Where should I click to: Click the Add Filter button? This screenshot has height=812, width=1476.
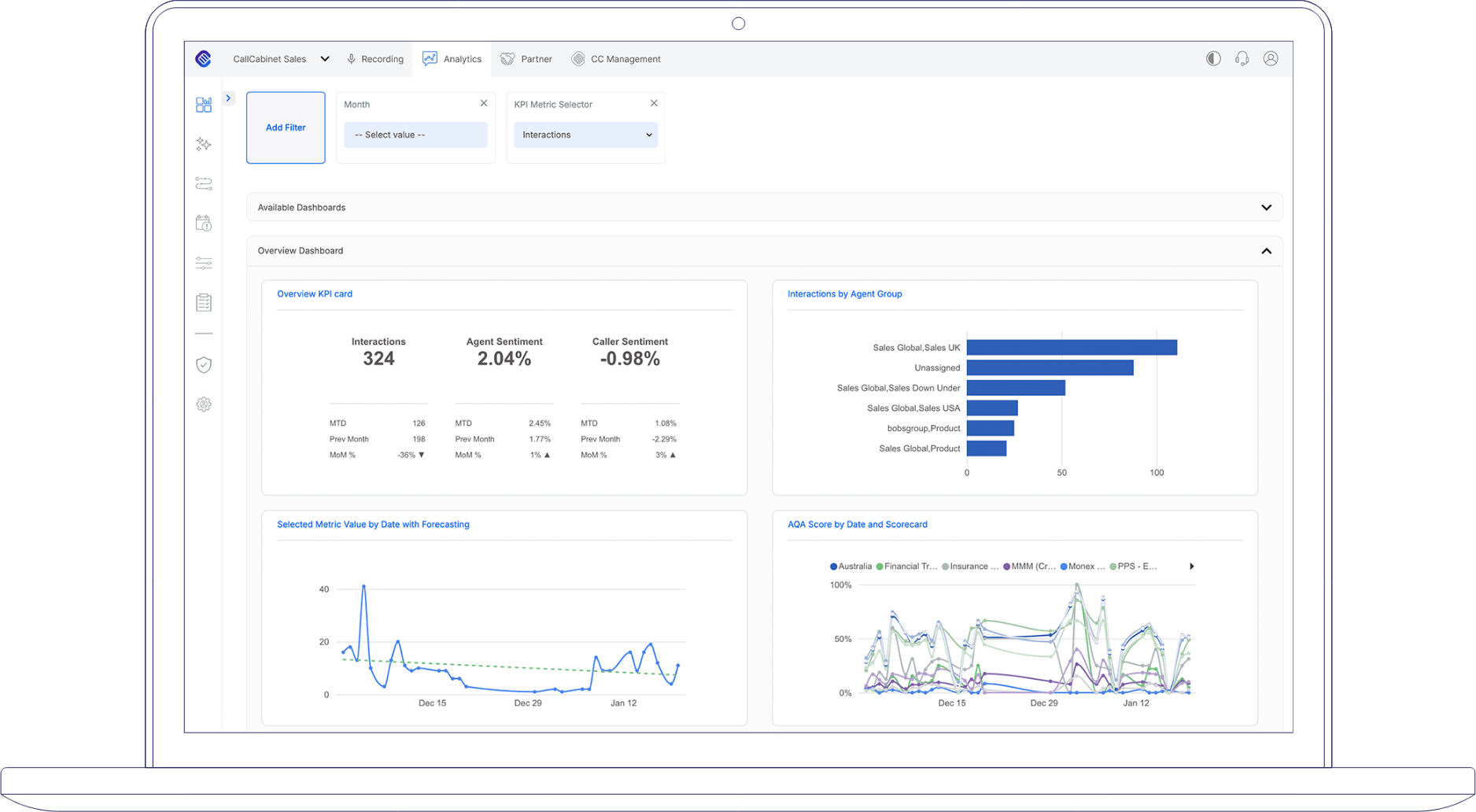pos(285,127)
